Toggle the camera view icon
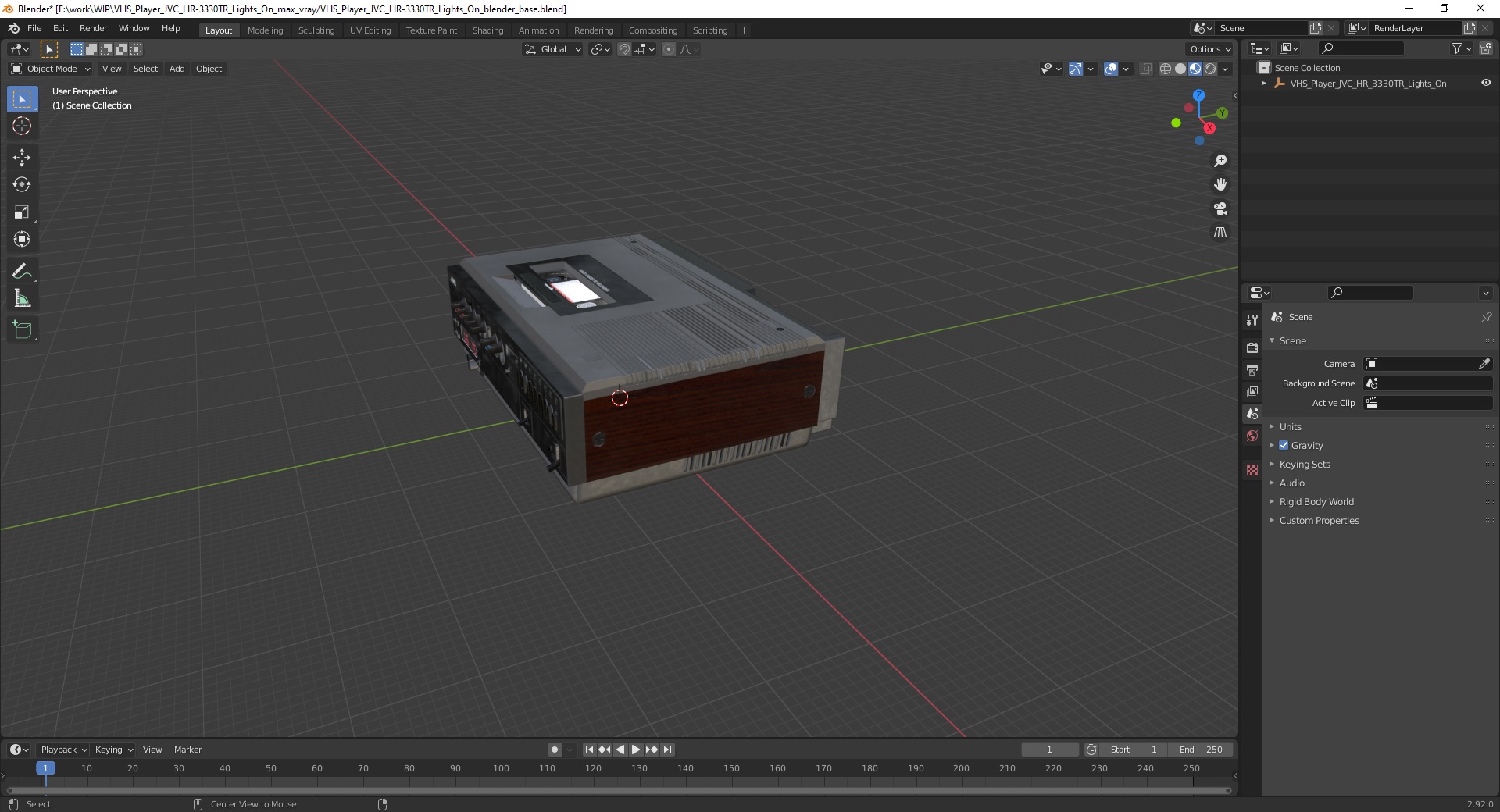 click(x=1220, y=208)
